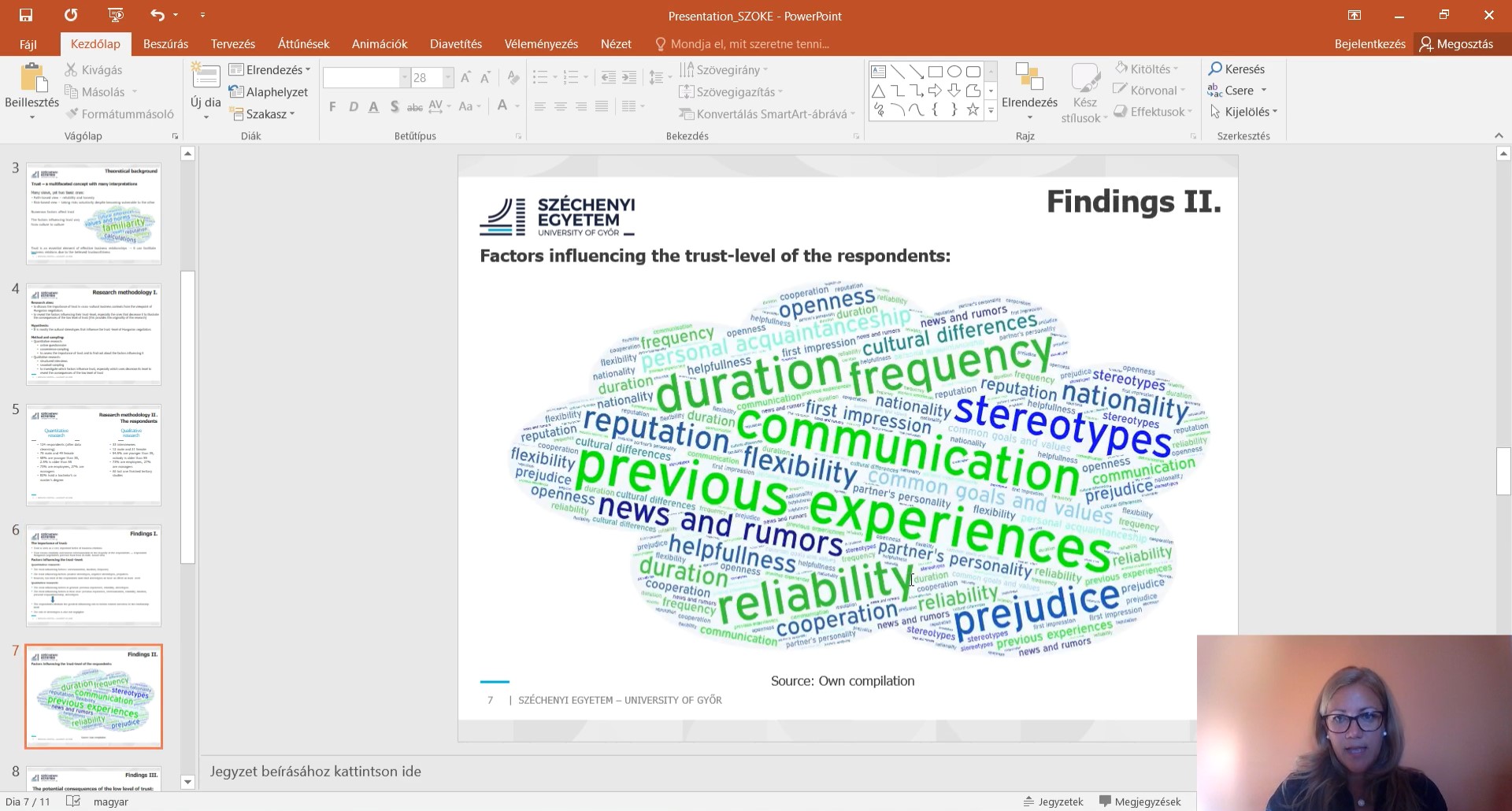Align text left
Viewport: 1512px width, 811px height.
(539, 106)
